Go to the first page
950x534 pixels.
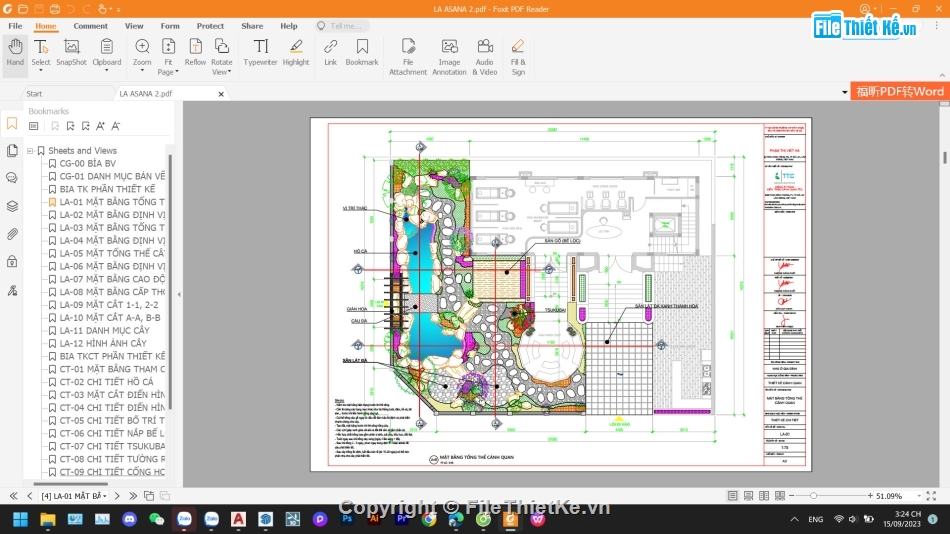(13, 496)
